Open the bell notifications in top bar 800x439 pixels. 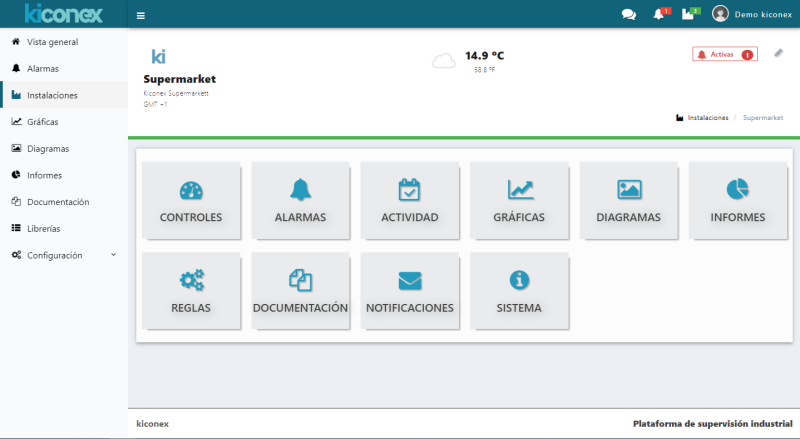[658, 15]
